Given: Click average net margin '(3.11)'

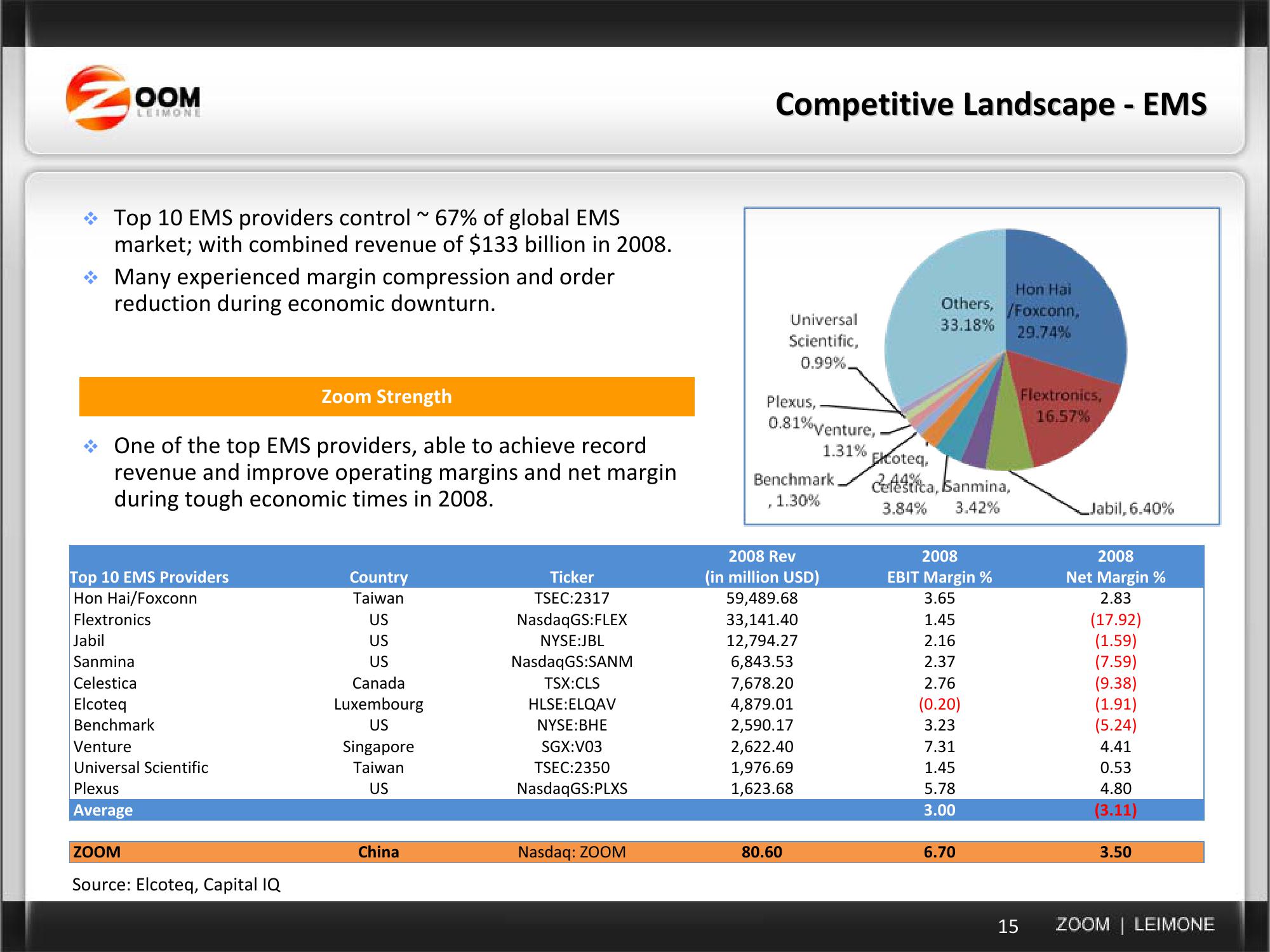Looking at the screenshot, I should coord(1116,810).
